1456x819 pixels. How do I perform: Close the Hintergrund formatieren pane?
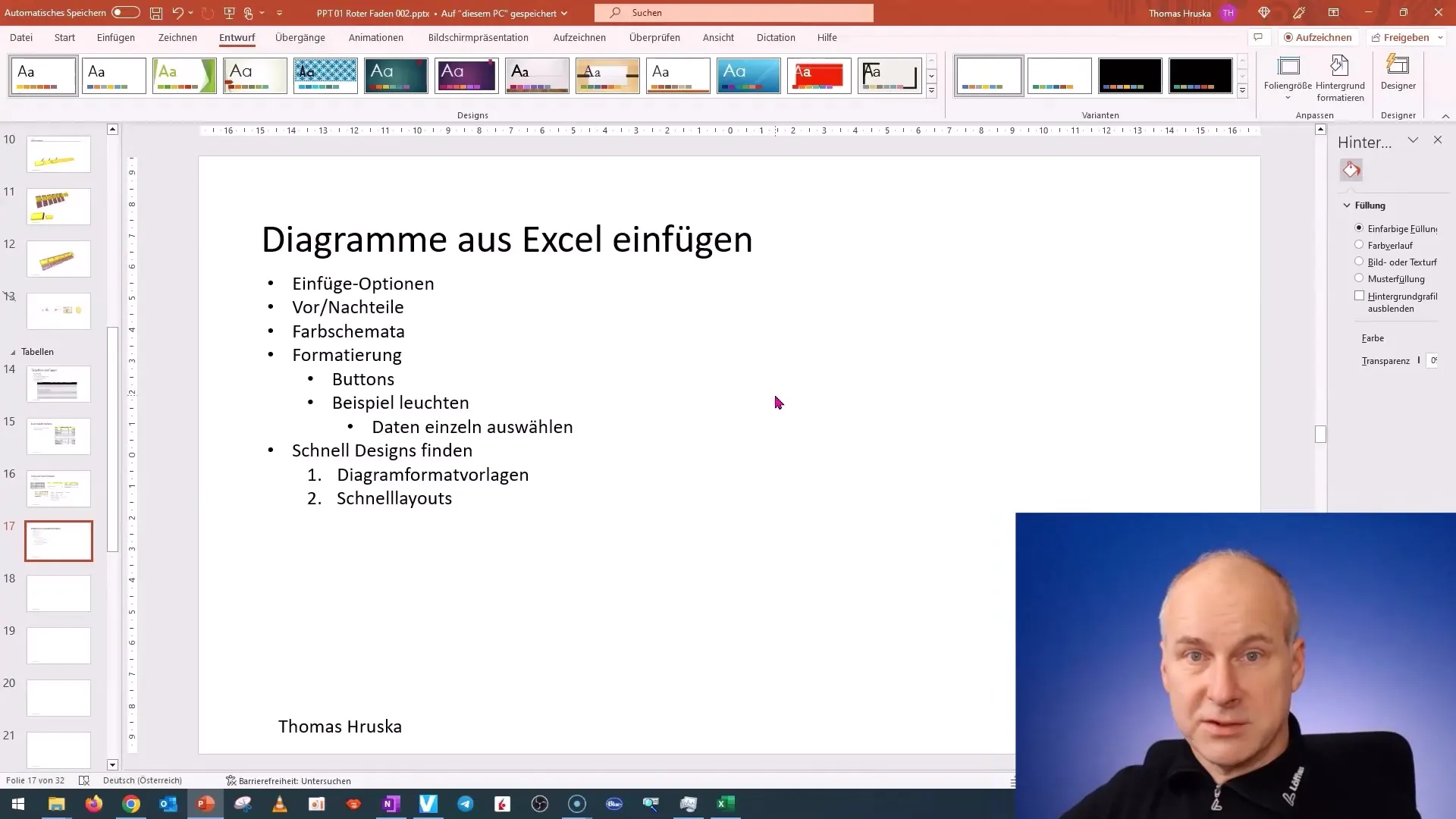click(1438, 140)
